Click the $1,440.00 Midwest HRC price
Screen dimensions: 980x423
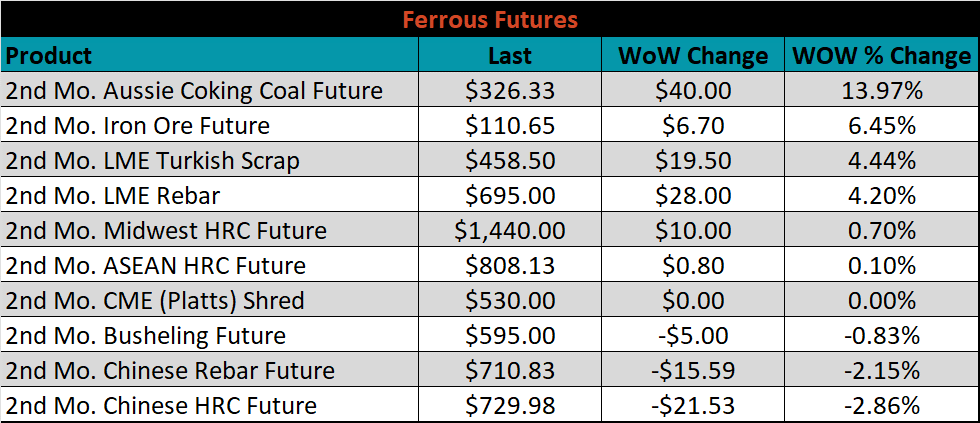coord(510,230)
